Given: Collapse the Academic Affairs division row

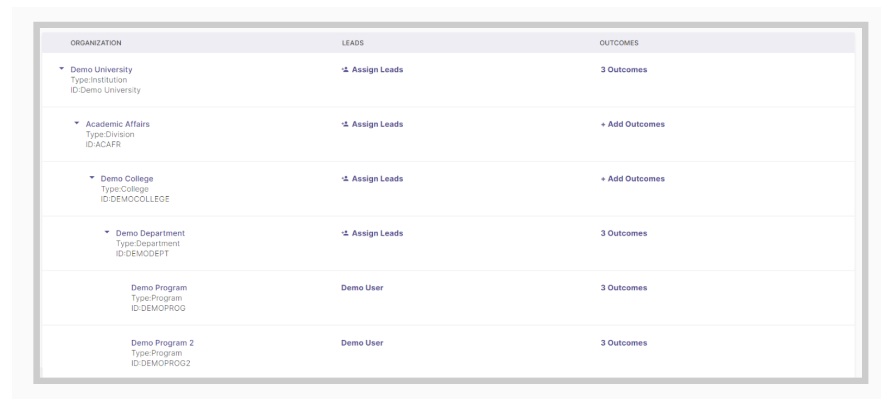Looking at the screenshot, I should click(76, 123).
